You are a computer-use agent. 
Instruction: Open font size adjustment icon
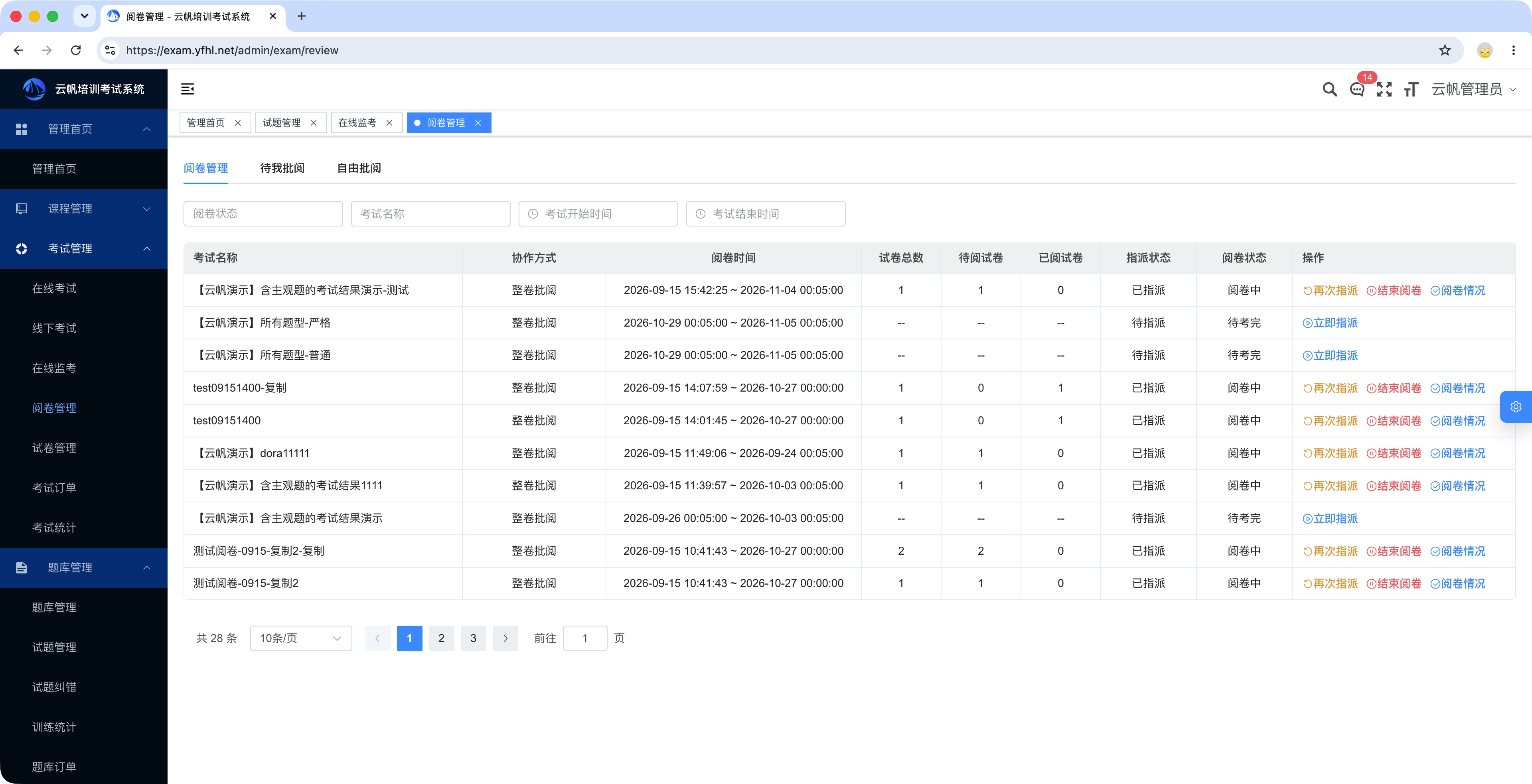pyautogui.click(x=1411, y=89)
